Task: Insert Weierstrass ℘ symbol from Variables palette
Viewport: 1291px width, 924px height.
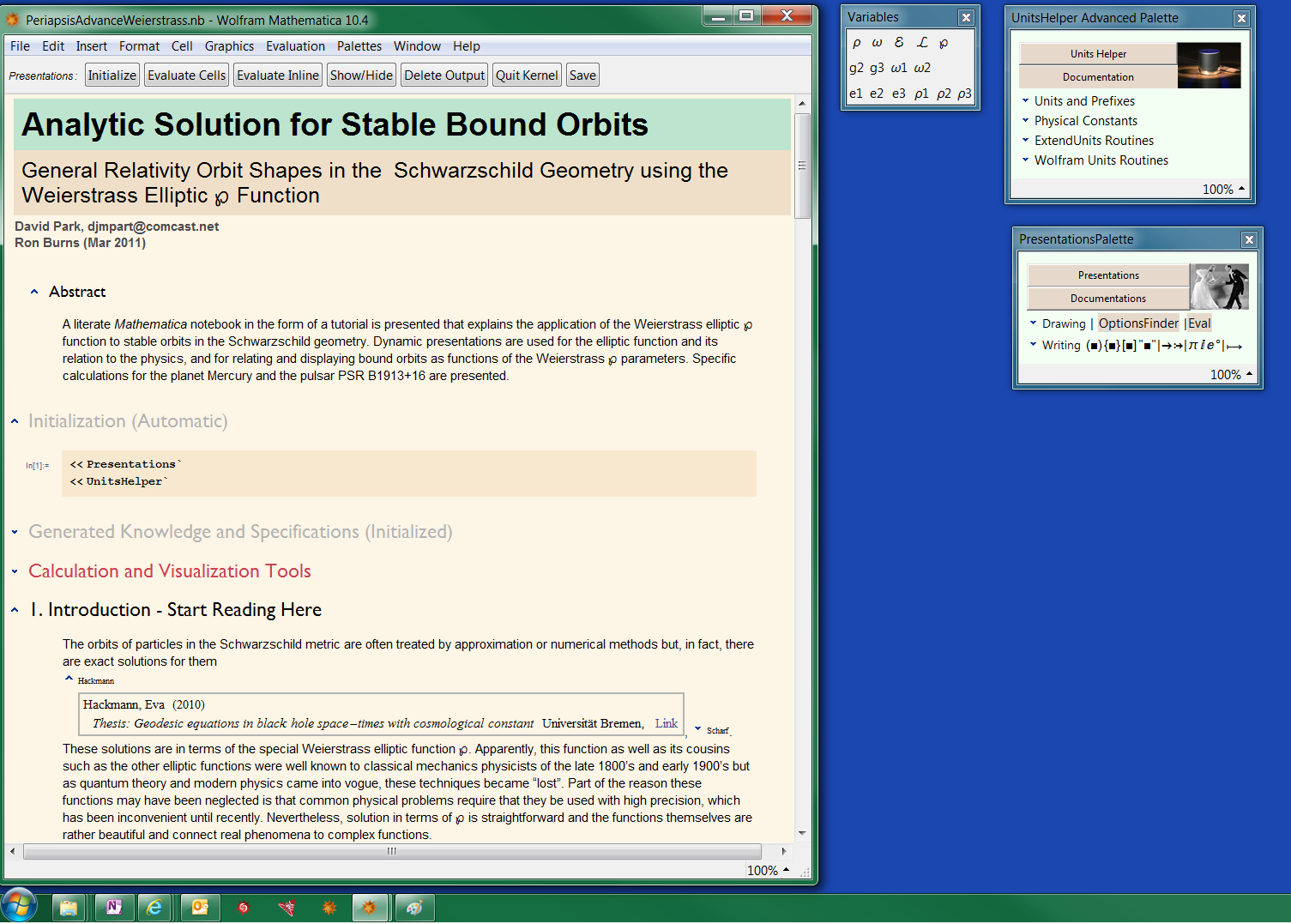Action: click(944, 42)
